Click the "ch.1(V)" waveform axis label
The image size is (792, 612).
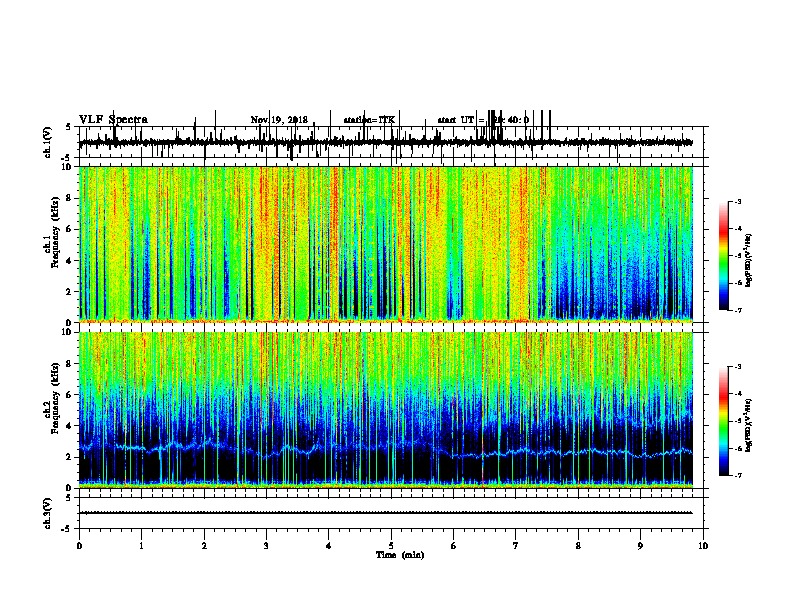pos(47,142)
